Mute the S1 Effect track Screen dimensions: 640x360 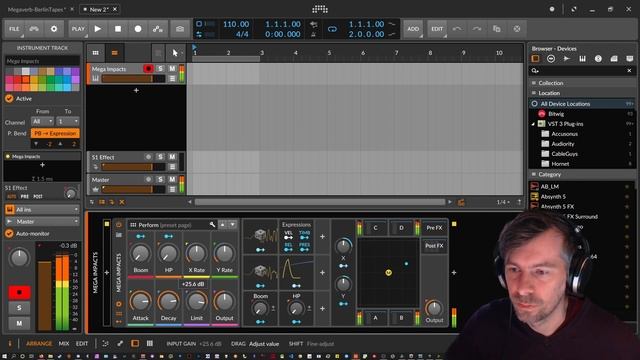point(172,157)
